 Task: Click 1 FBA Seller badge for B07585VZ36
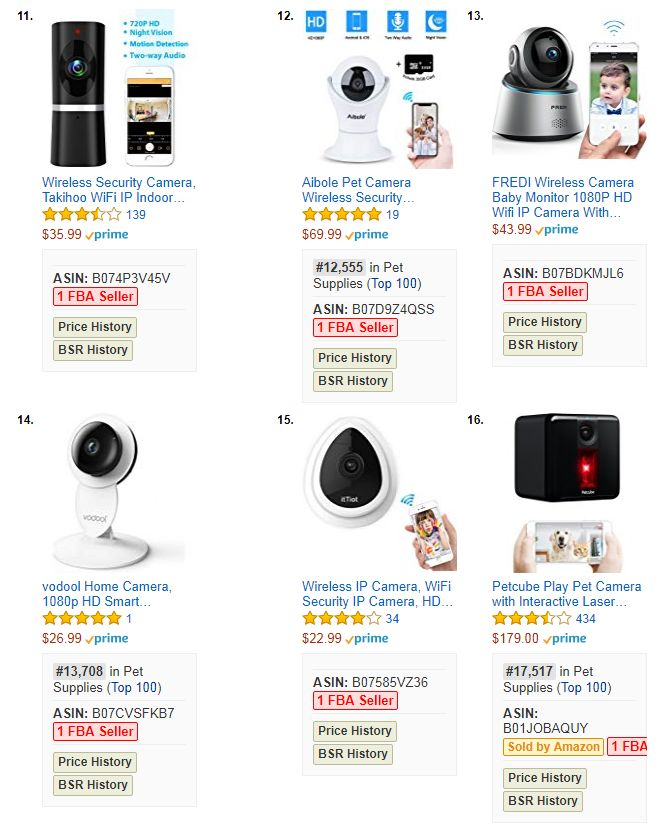pyautogui.click(x=355, y=701)
